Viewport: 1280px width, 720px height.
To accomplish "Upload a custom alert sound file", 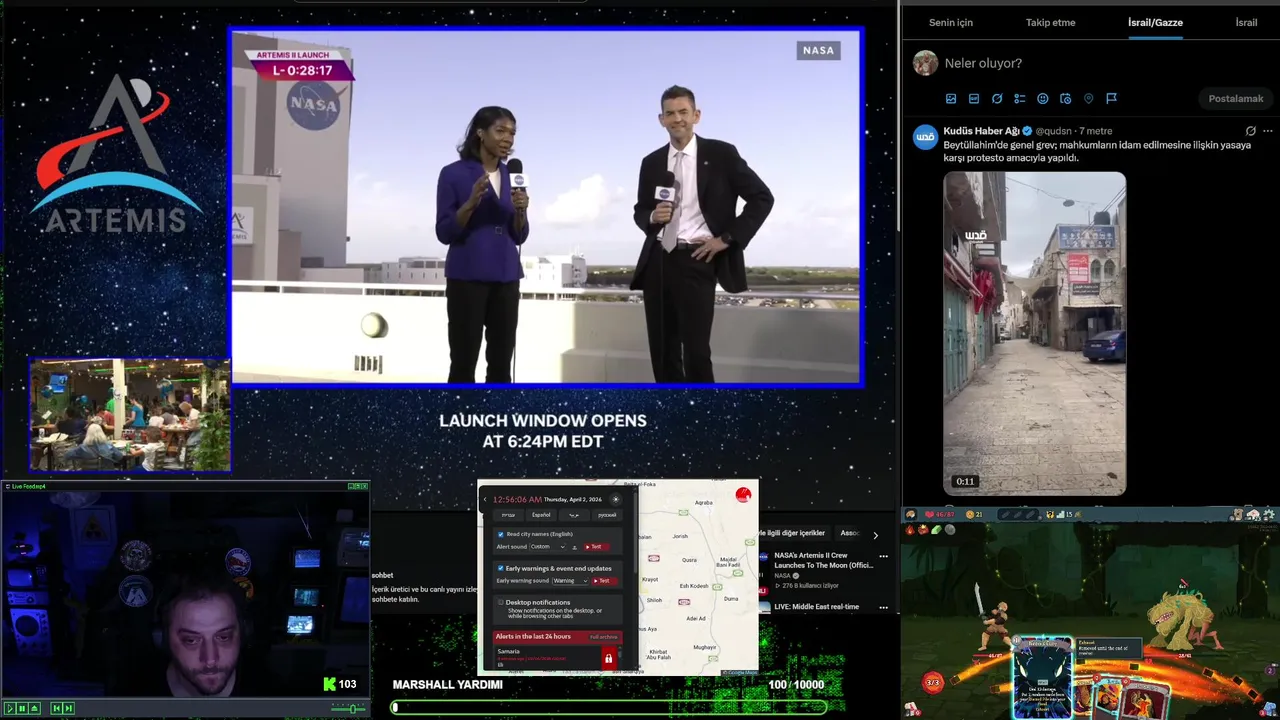I will point(574,547).
